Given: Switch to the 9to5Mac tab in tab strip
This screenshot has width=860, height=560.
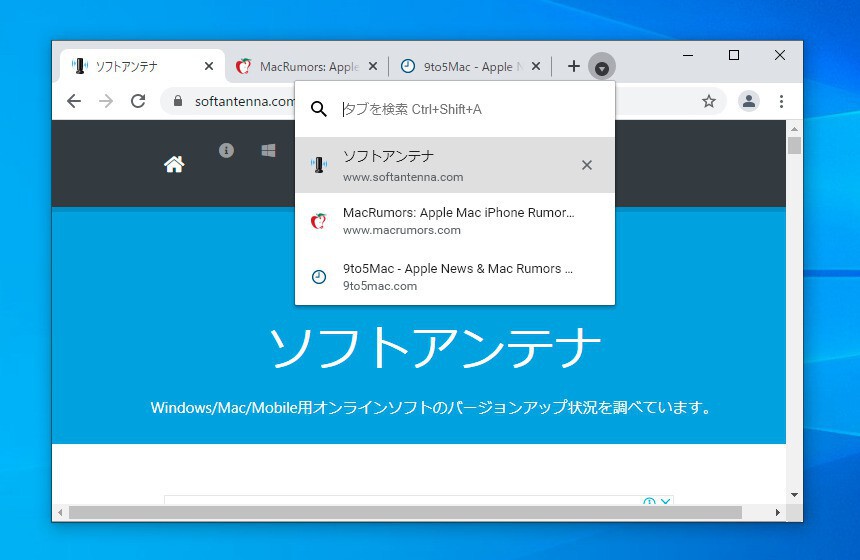Looking at the screenshot, I should click(471, 66).
